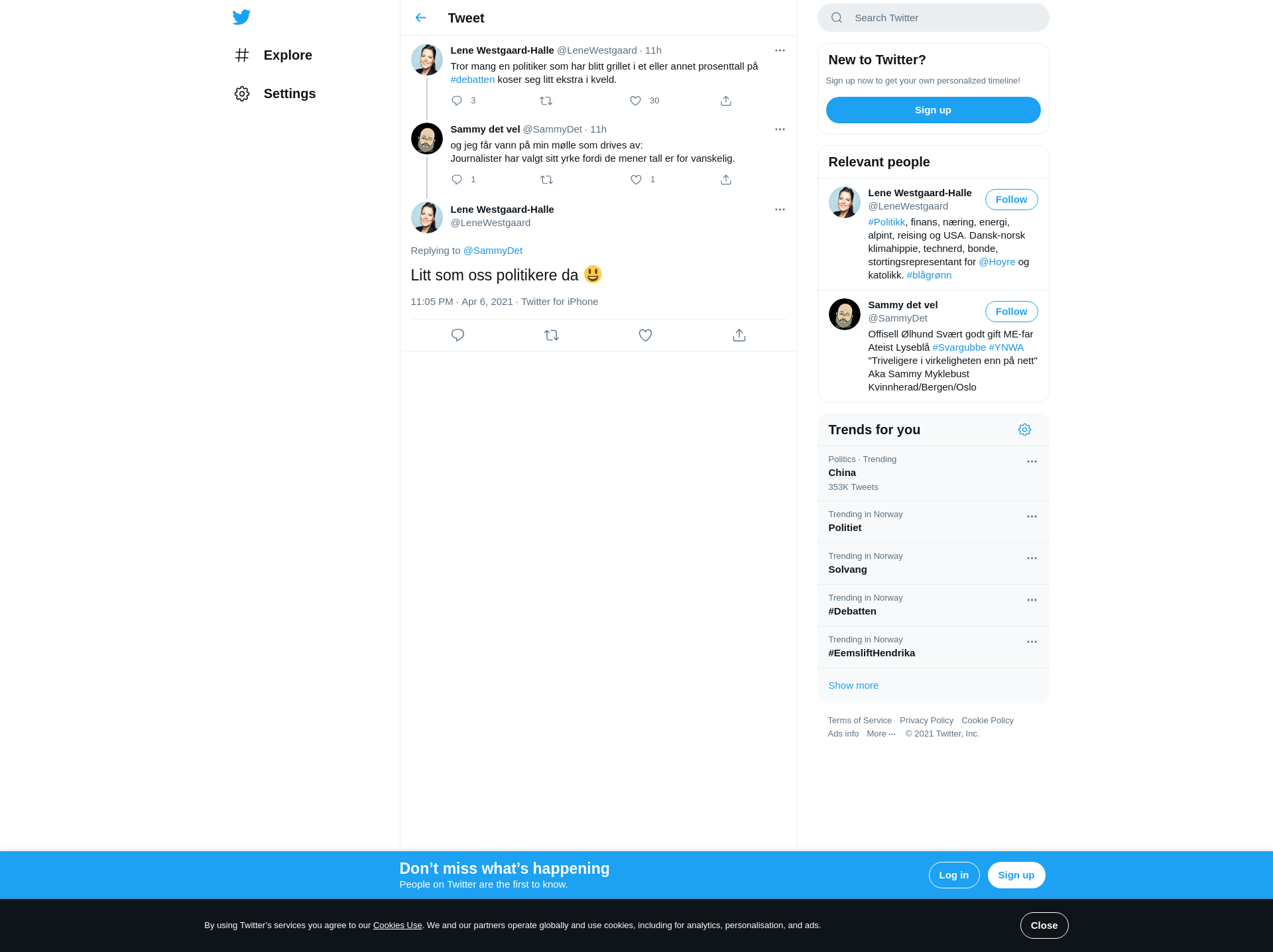This screenshot has width=1273, height=952.
Task: Close the cookie notice banner
Action: pyautogui.click(x=1044, y=925)
